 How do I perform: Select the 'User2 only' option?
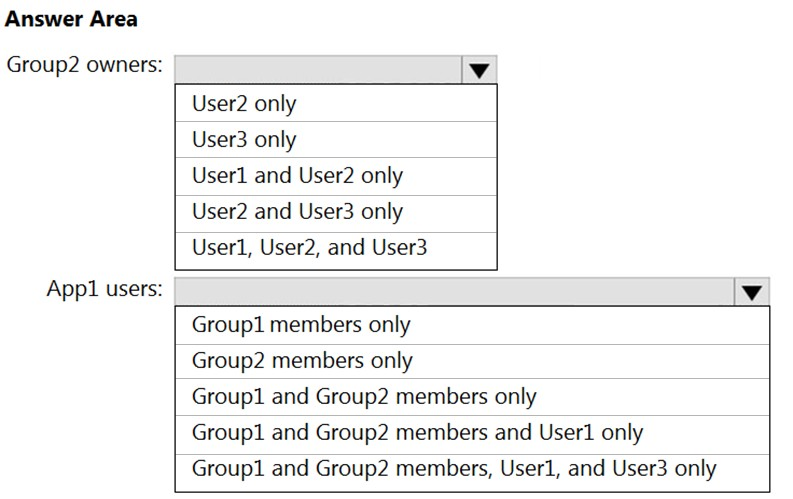(x=244, y=104)
